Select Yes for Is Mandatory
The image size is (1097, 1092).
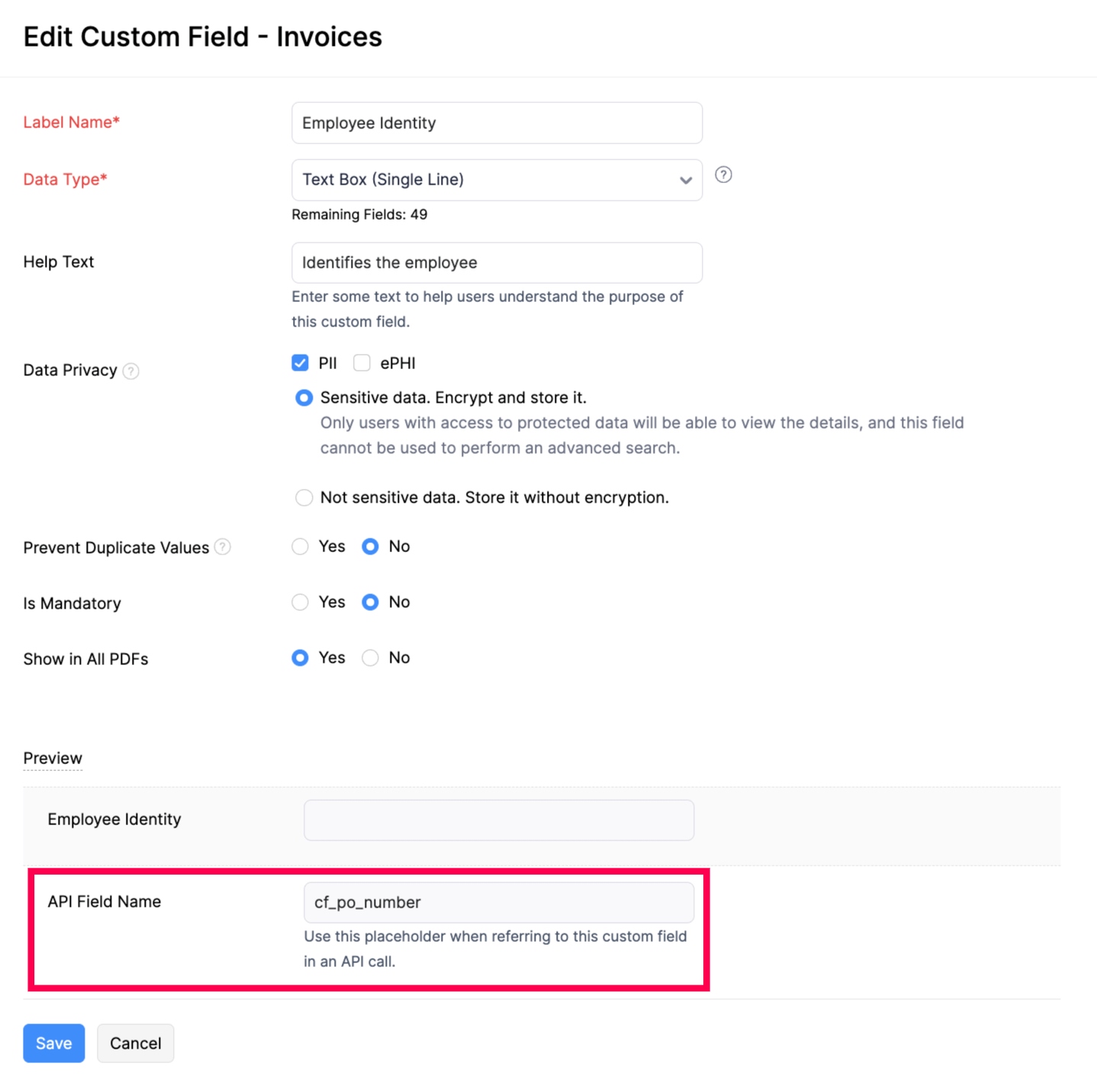(x=300, y=602)
